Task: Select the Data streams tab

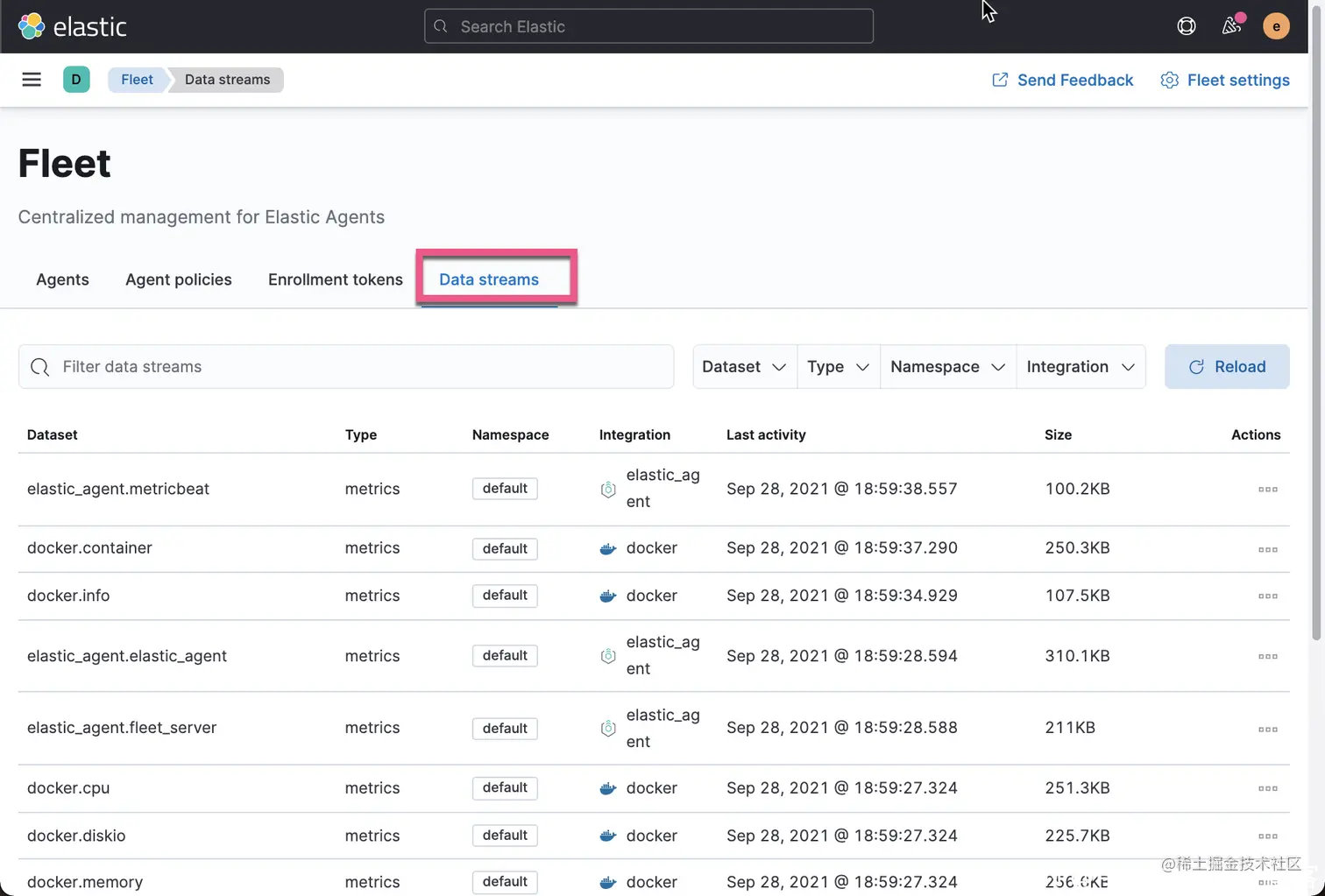Action: [x=489, y=279]
